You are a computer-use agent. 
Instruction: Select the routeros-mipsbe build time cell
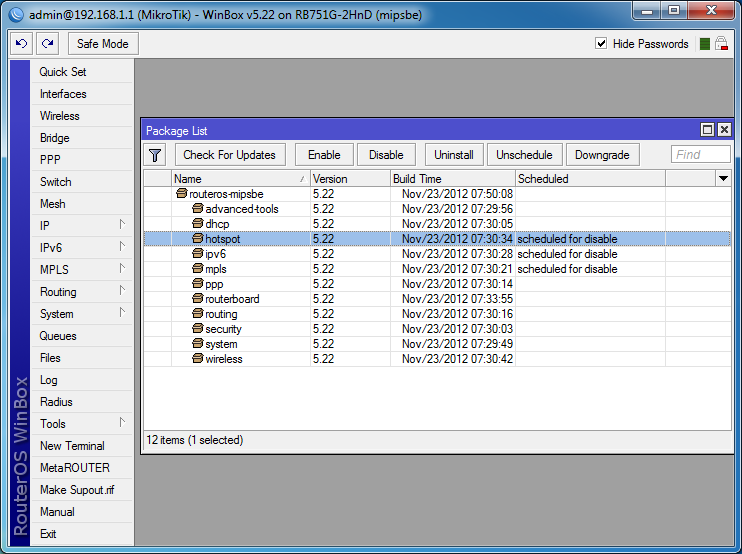point(453,193)
